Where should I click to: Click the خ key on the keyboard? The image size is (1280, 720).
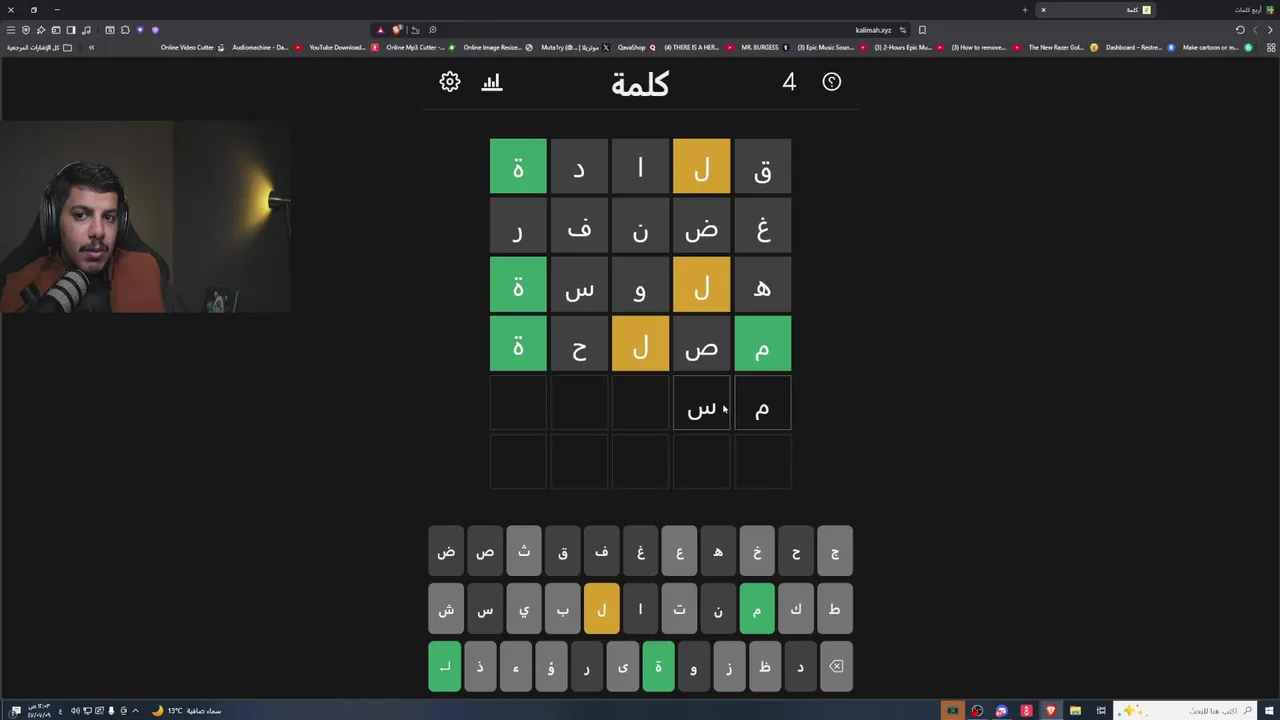[x=757, y=552]
